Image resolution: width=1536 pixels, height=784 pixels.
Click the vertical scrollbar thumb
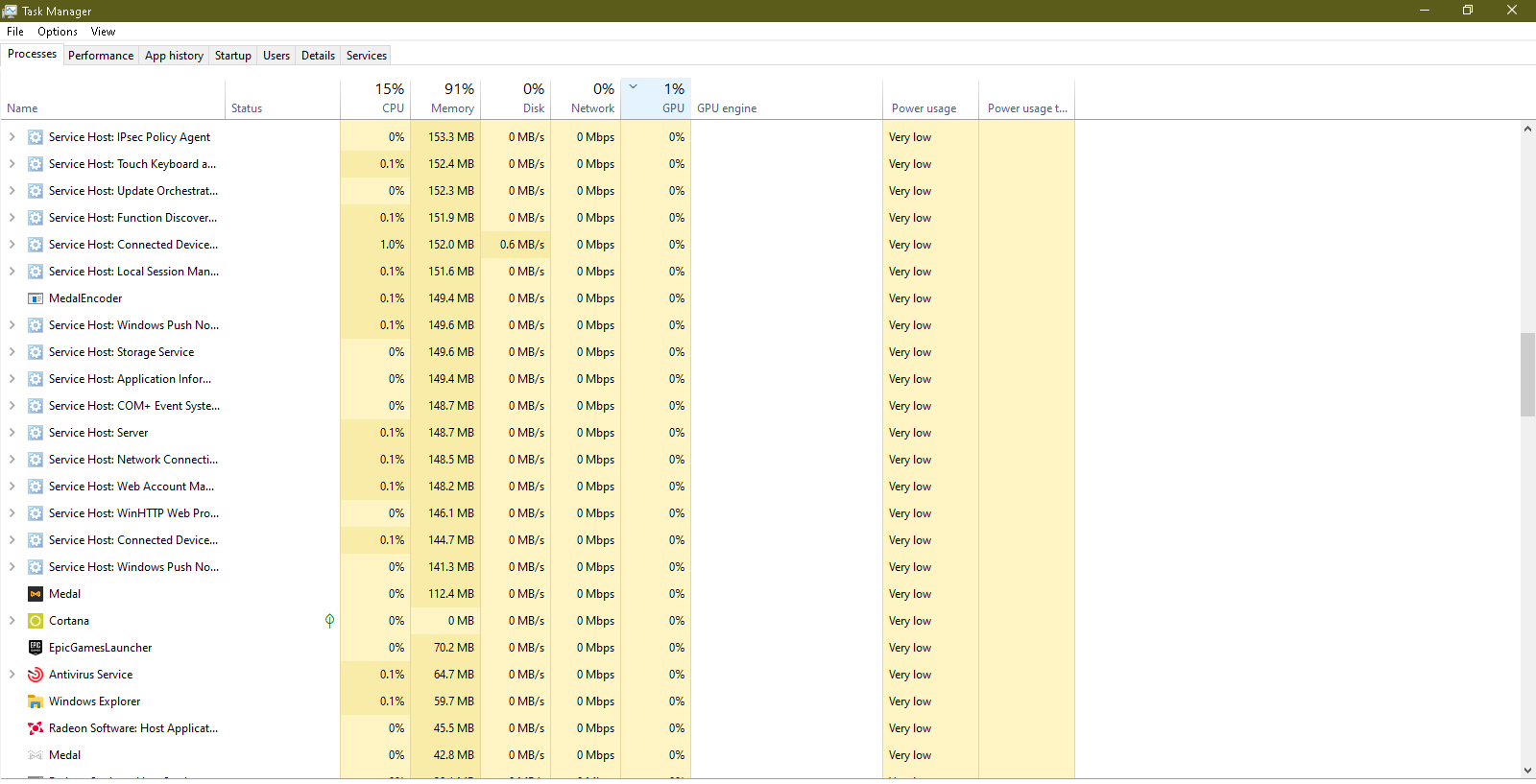[x=1527, y=374]
